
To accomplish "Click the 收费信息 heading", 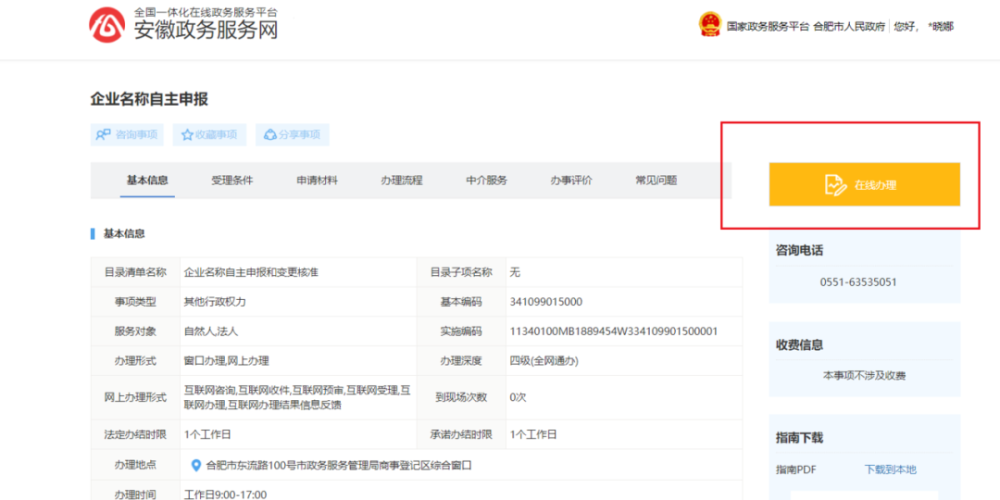I will [799, 345].
